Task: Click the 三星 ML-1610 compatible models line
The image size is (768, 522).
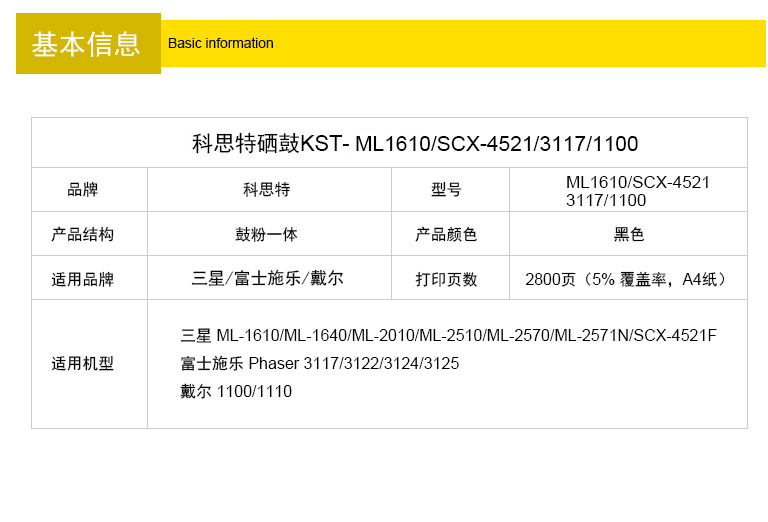Action: 448,335
